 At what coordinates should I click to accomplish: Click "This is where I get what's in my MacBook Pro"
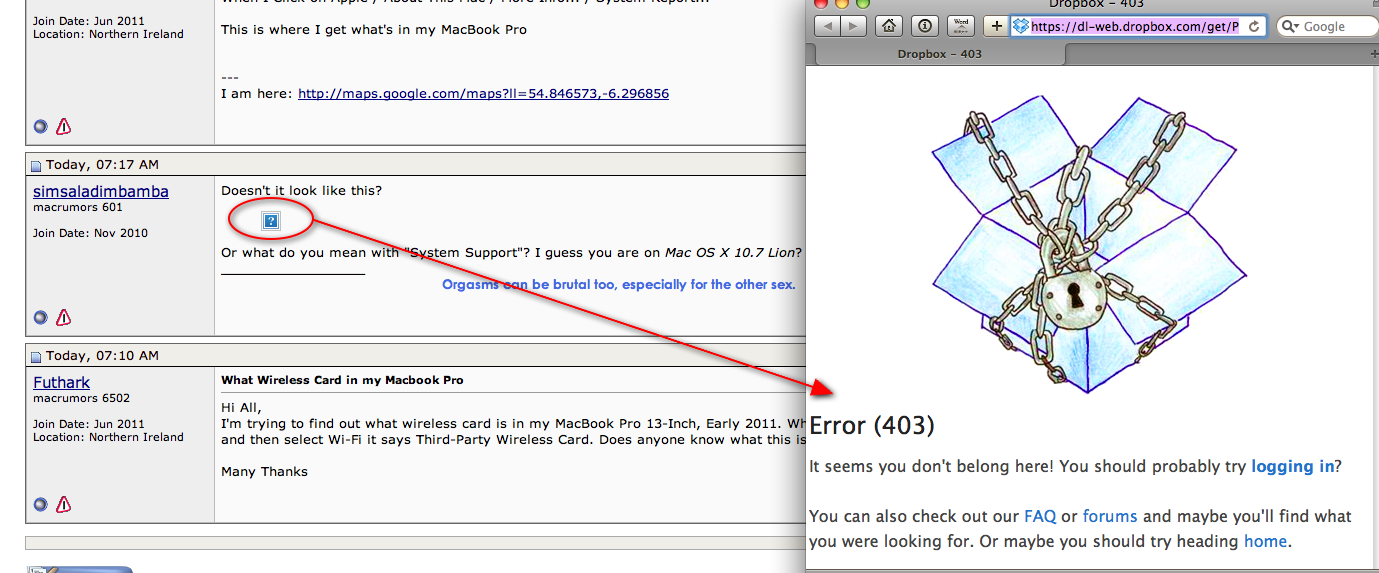pyautogui.click(x=374, y=30)
